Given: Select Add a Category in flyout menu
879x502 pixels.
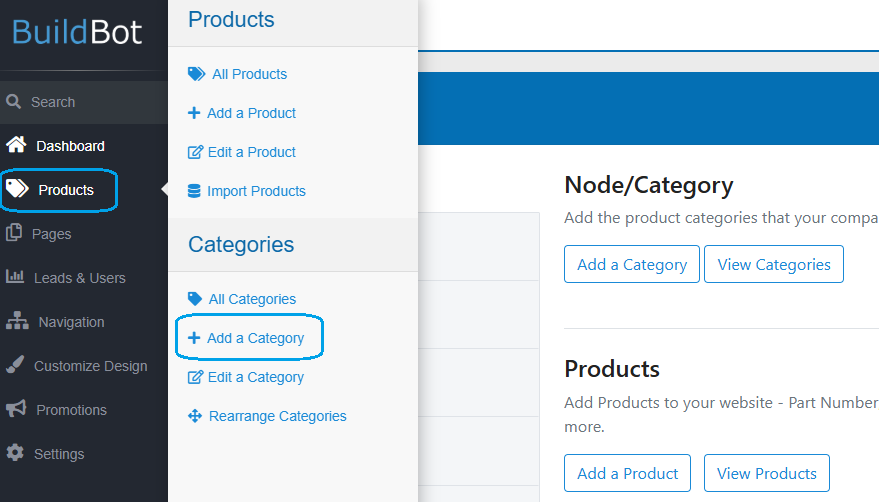Looking at the screenshot, I should click(x=246, y=338).
